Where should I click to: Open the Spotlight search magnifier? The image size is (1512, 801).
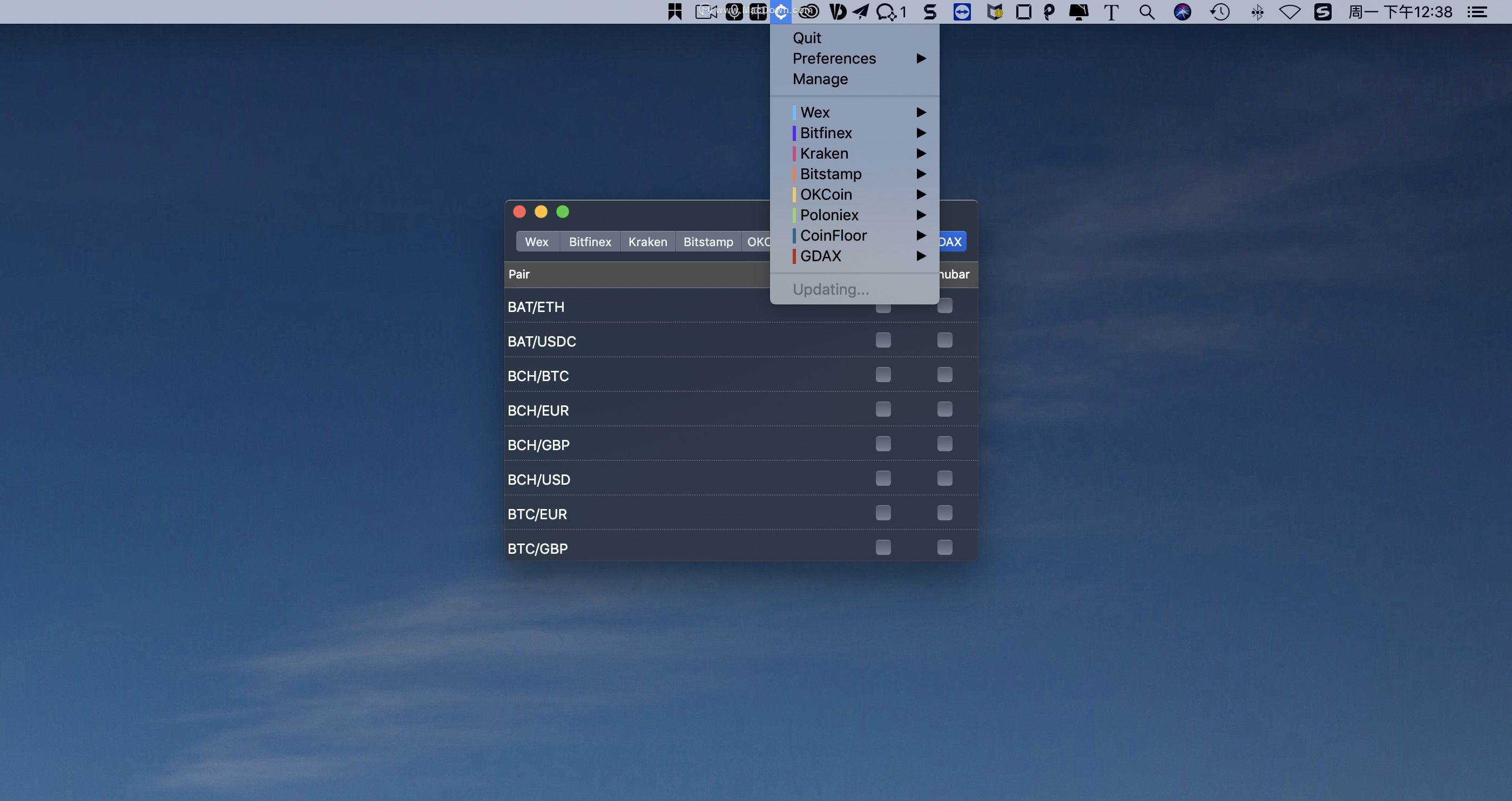click(1146, 12)
